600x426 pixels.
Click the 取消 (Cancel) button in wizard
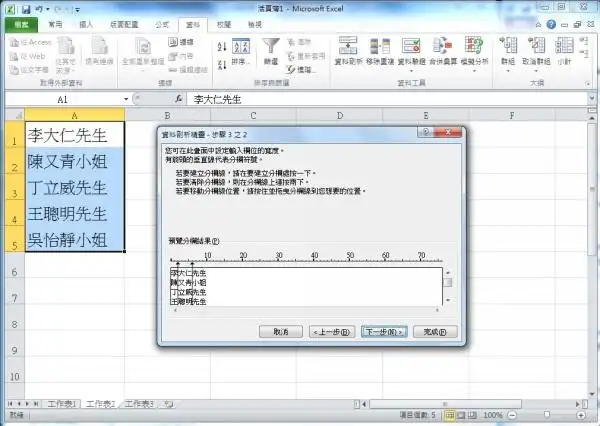(281, 332)
